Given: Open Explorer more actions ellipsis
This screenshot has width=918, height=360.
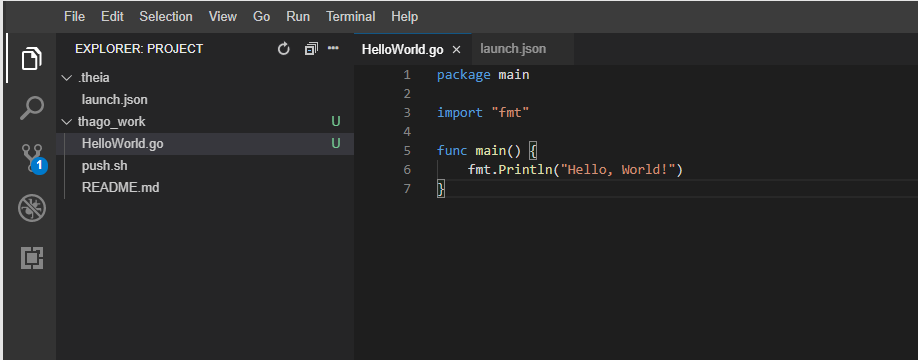Looking at the screenshot, I should [x=333, y=48].
